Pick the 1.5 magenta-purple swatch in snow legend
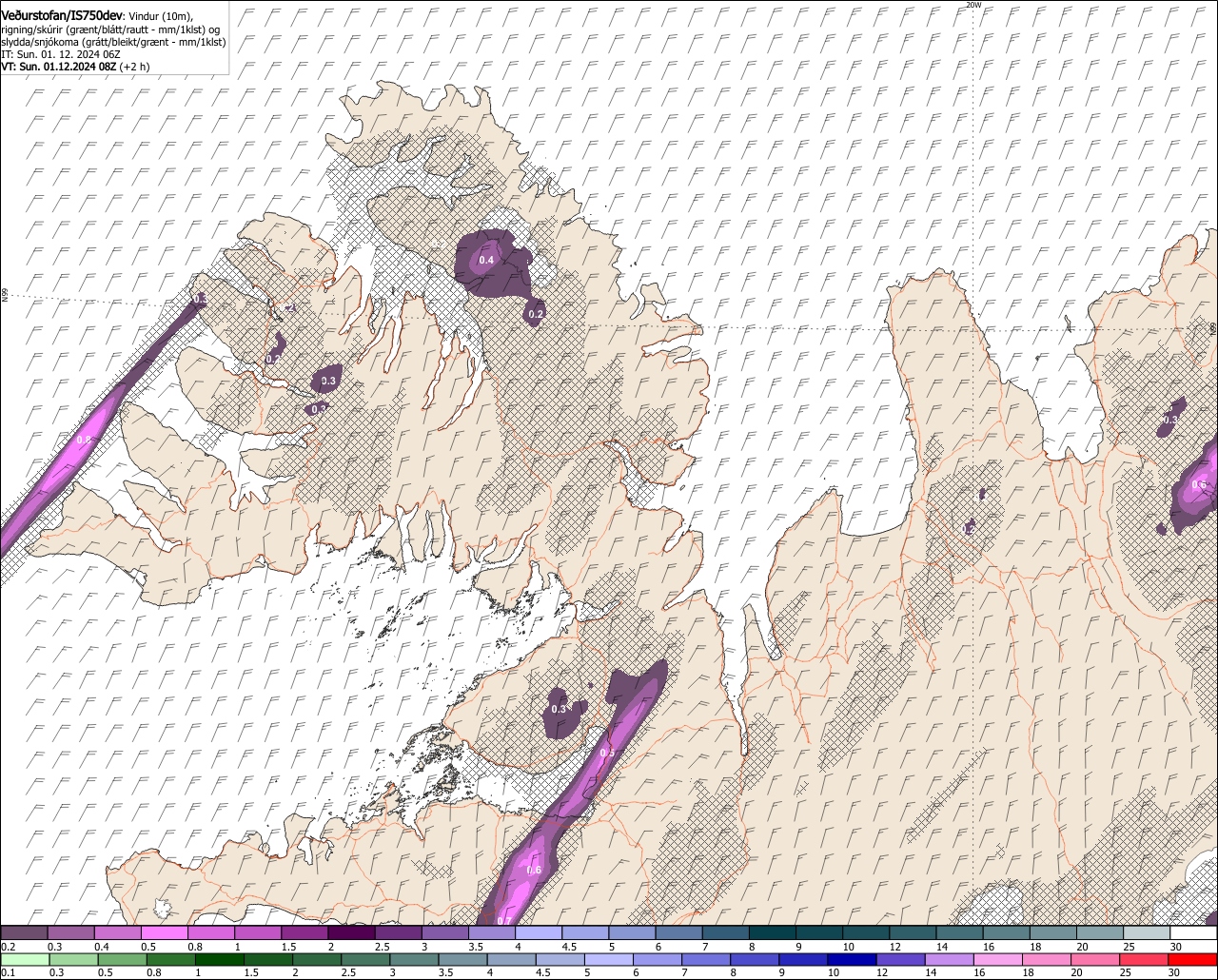This screenshot has height=980, width=1218. click(x=304, y=933)
